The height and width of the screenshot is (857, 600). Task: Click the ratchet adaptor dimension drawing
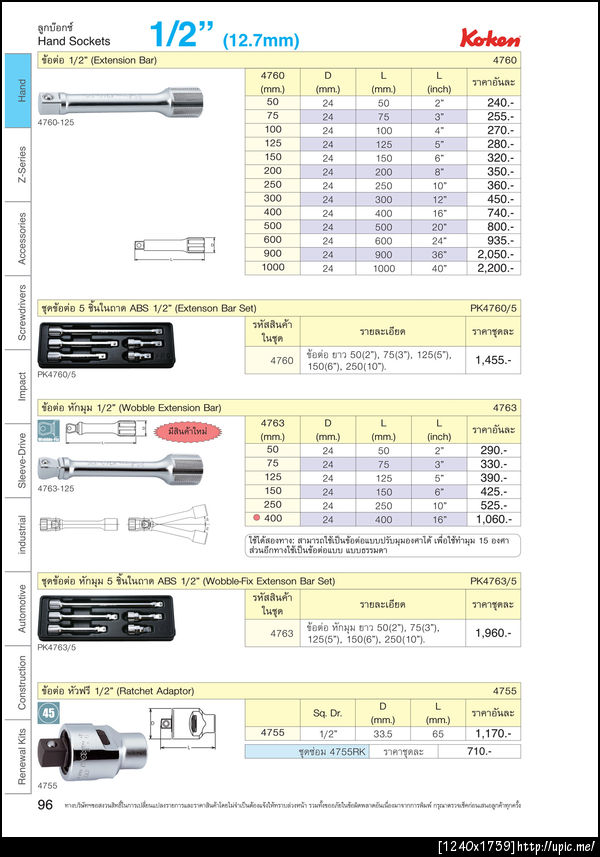(x=182, y=728)
